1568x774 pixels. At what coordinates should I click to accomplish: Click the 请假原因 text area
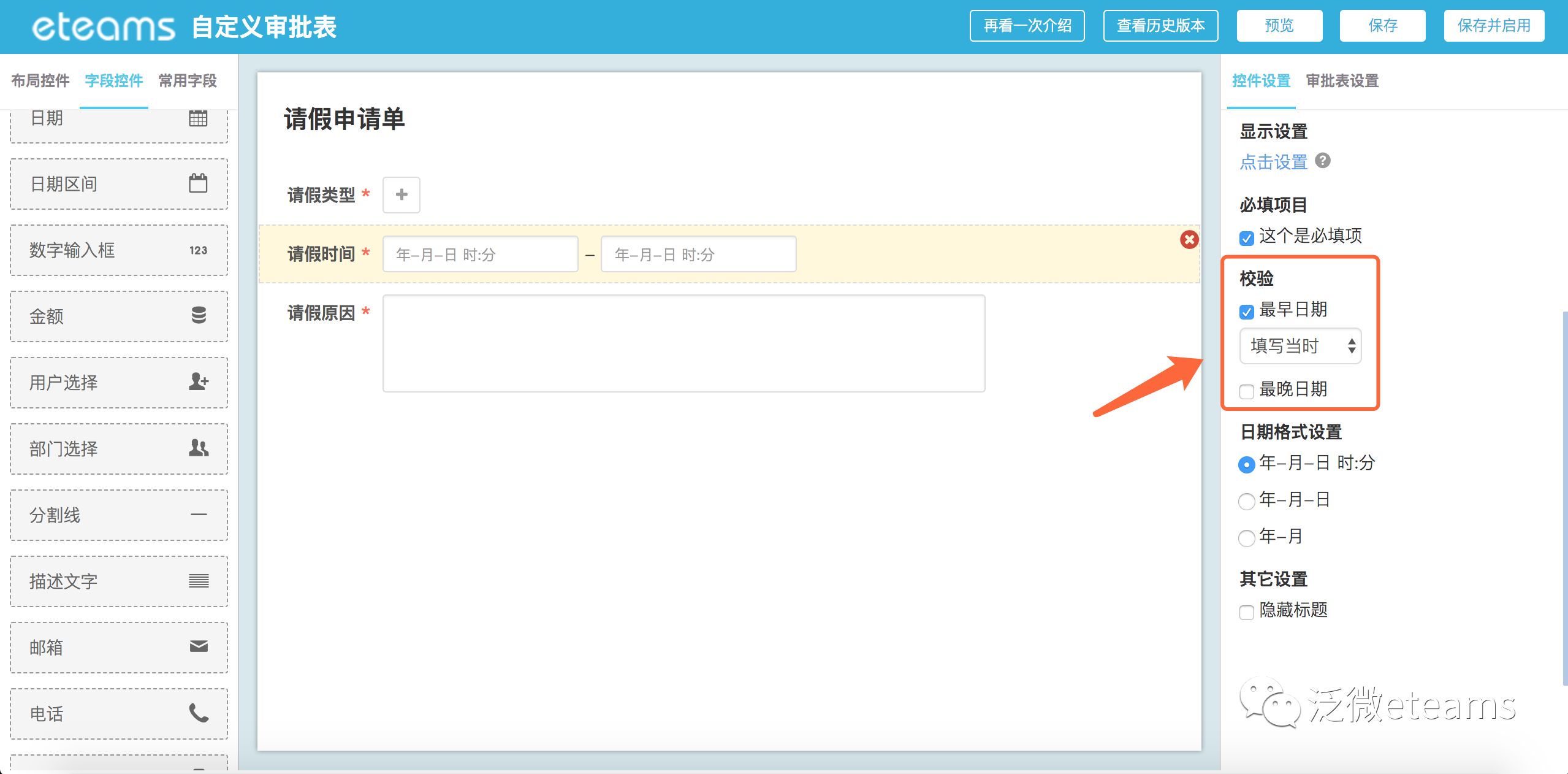tap(683, 343)
